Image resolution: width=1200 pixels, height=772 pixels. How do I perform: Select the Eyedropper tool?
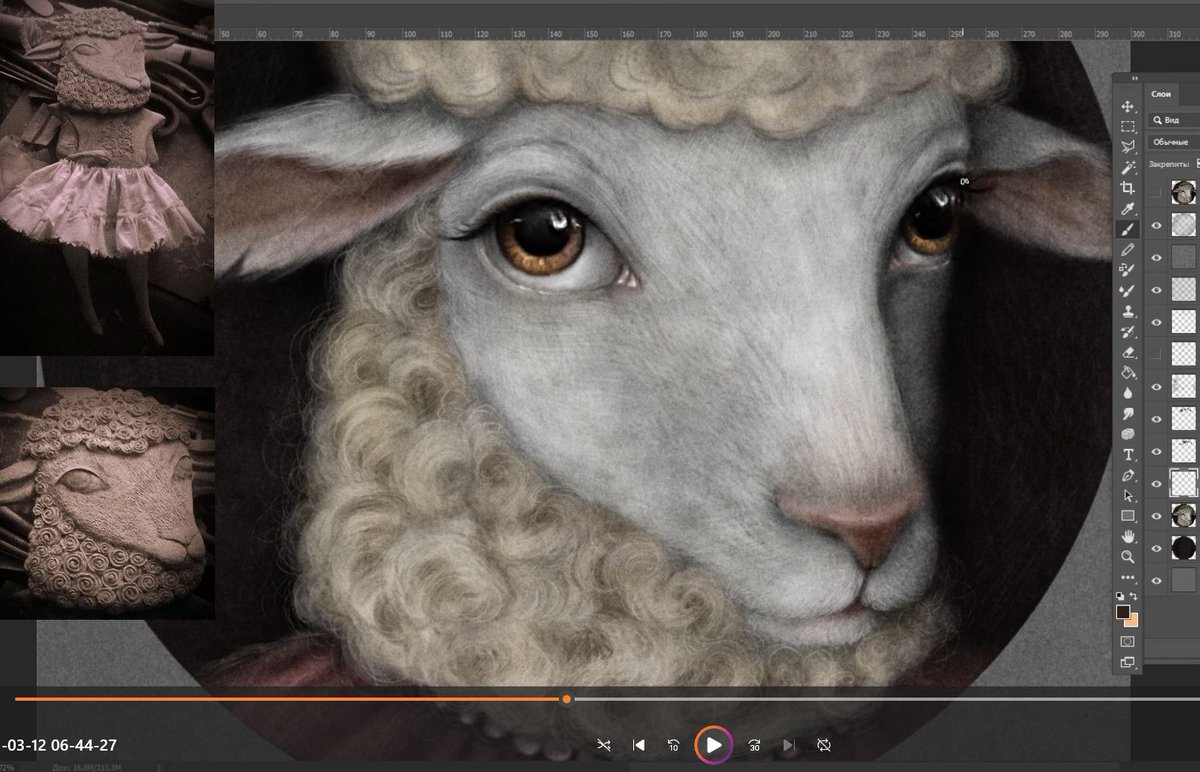tap(1128, 209)
